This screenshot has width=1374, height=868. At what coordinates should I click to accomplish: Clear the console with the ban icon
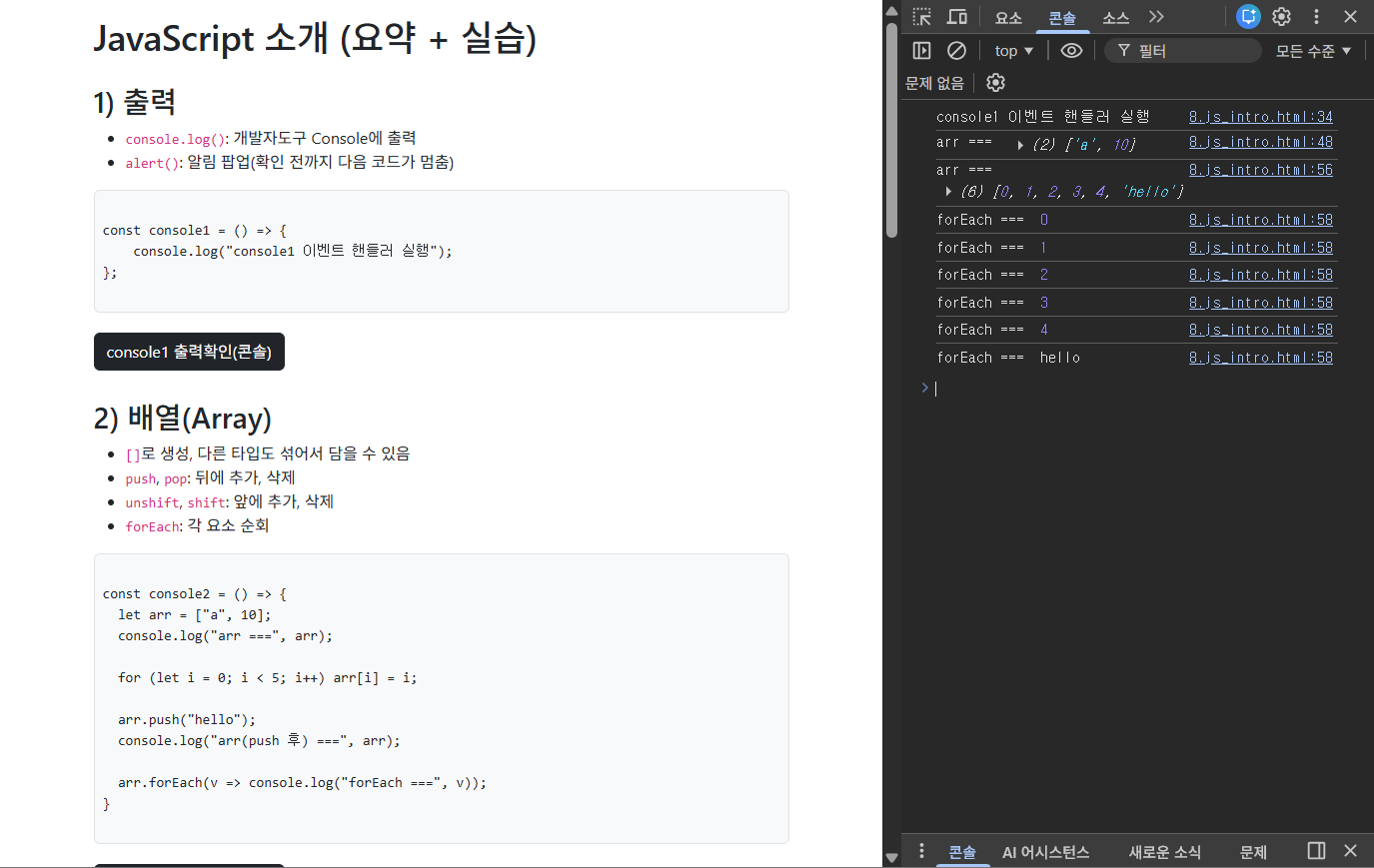[956, 50]
